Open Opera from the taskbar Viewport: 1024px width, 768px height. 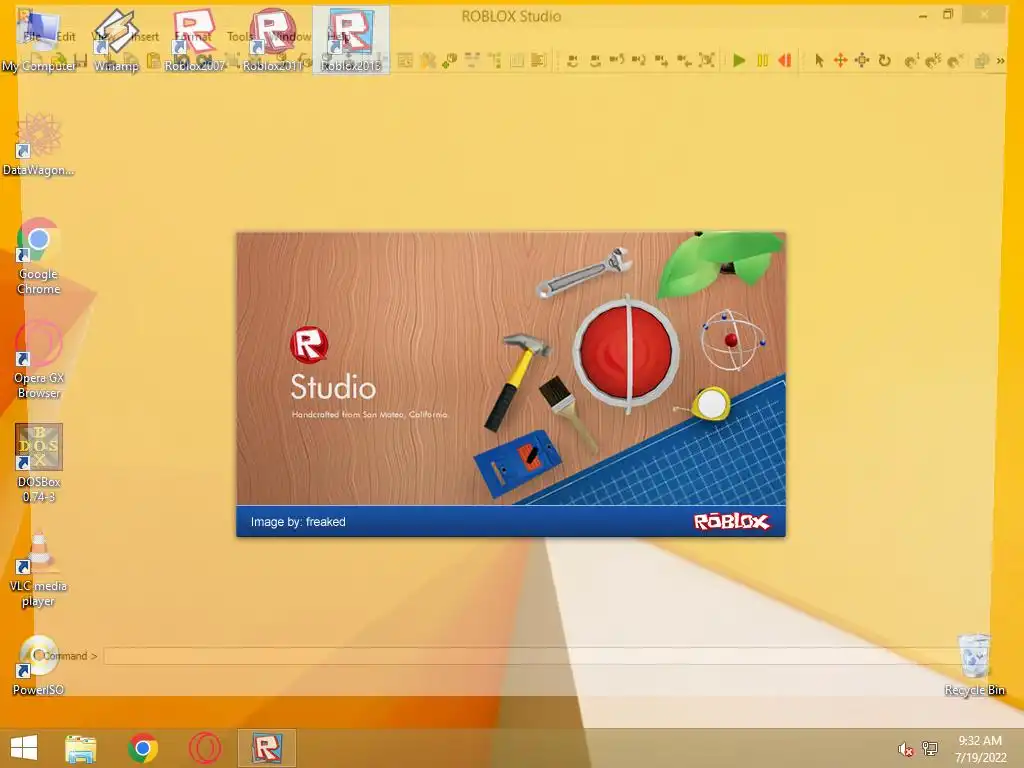(x=204, y=748)
